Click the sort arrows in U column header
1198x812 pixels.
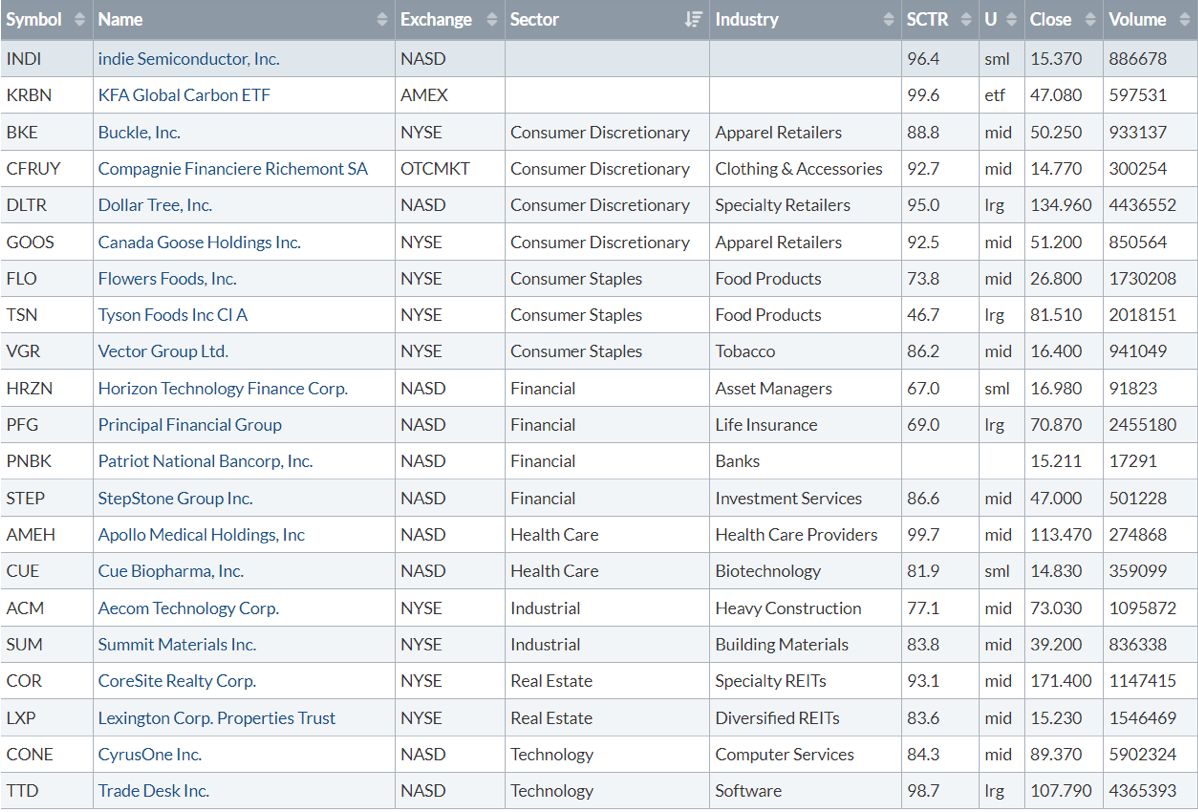pos(1011,20)
